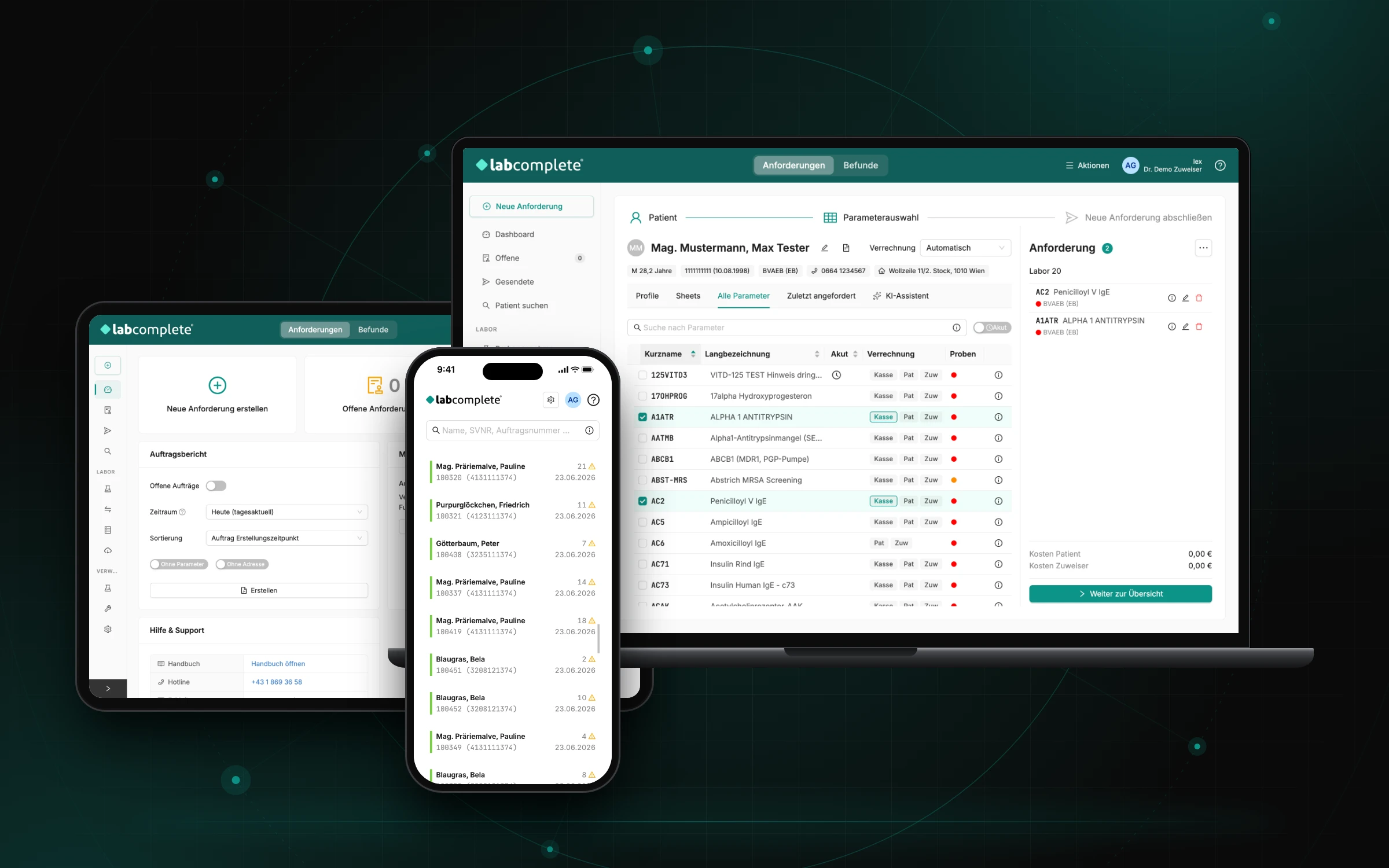Open the patient document icon beside the name
Viewport: 1389px width, 868px height.
click(846, 248)
